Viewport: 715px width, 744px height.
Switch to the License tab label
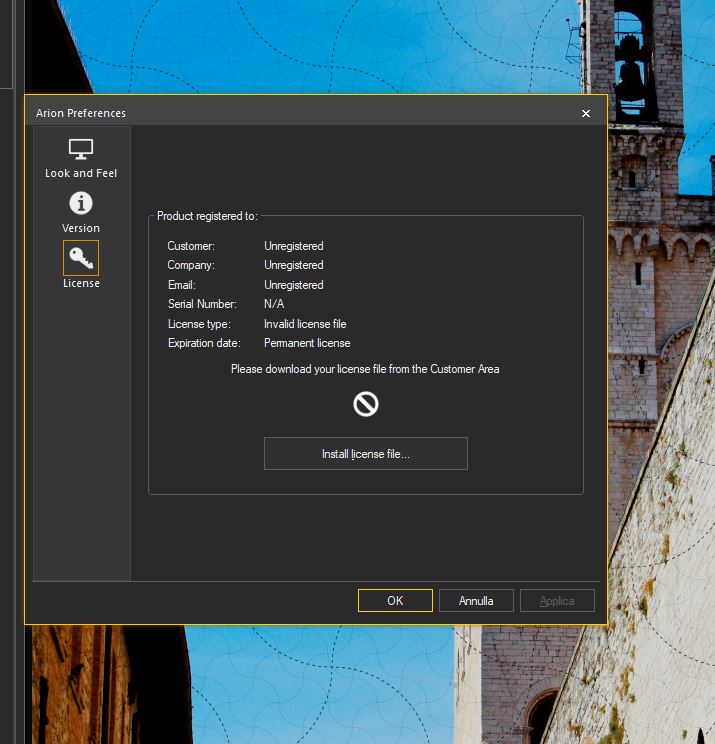pos(82,283)
